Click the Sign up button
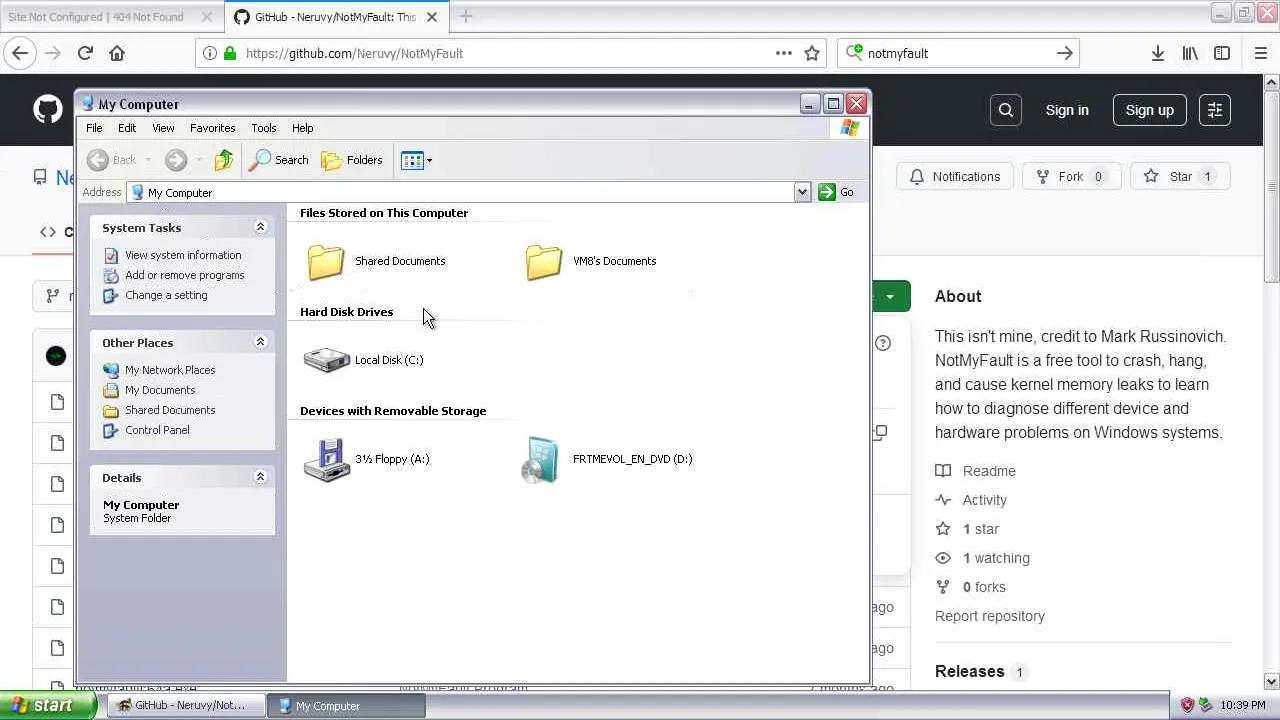1280x720 pixels. [x=1150, y=110]
